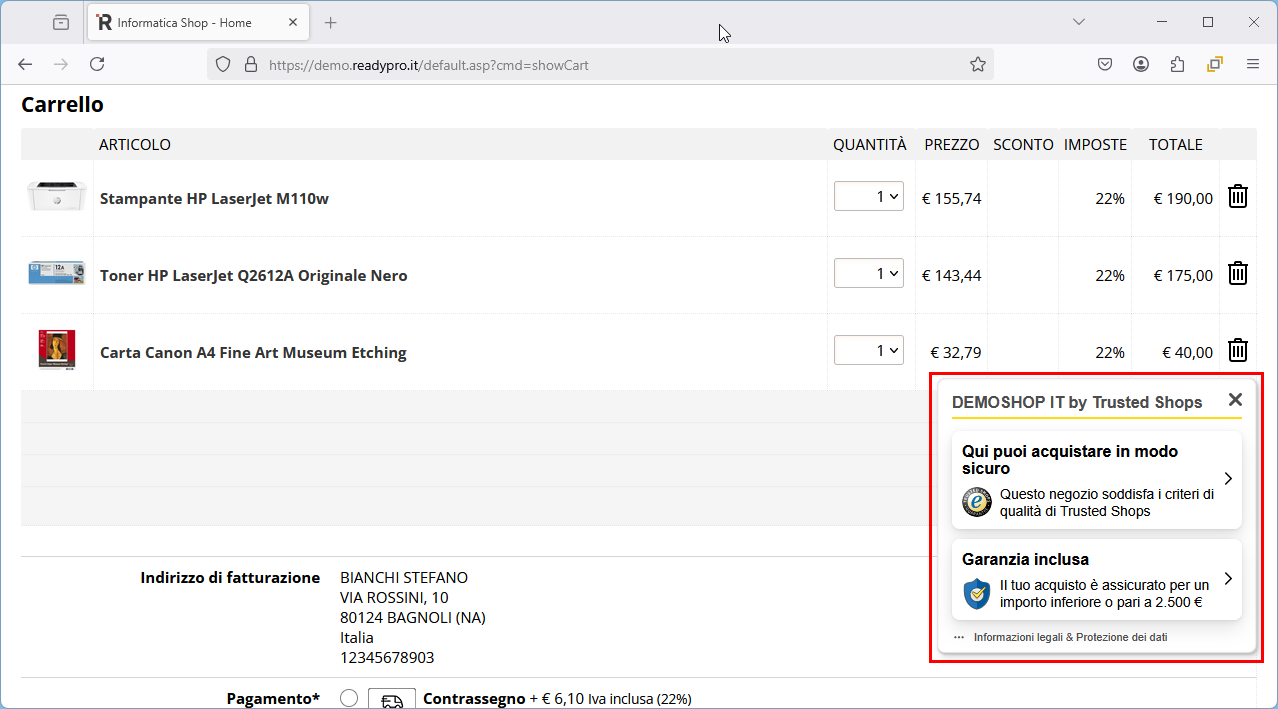
Task: Expand the 'Garanzia inclusa' card
Action: tap(1097, 580)
